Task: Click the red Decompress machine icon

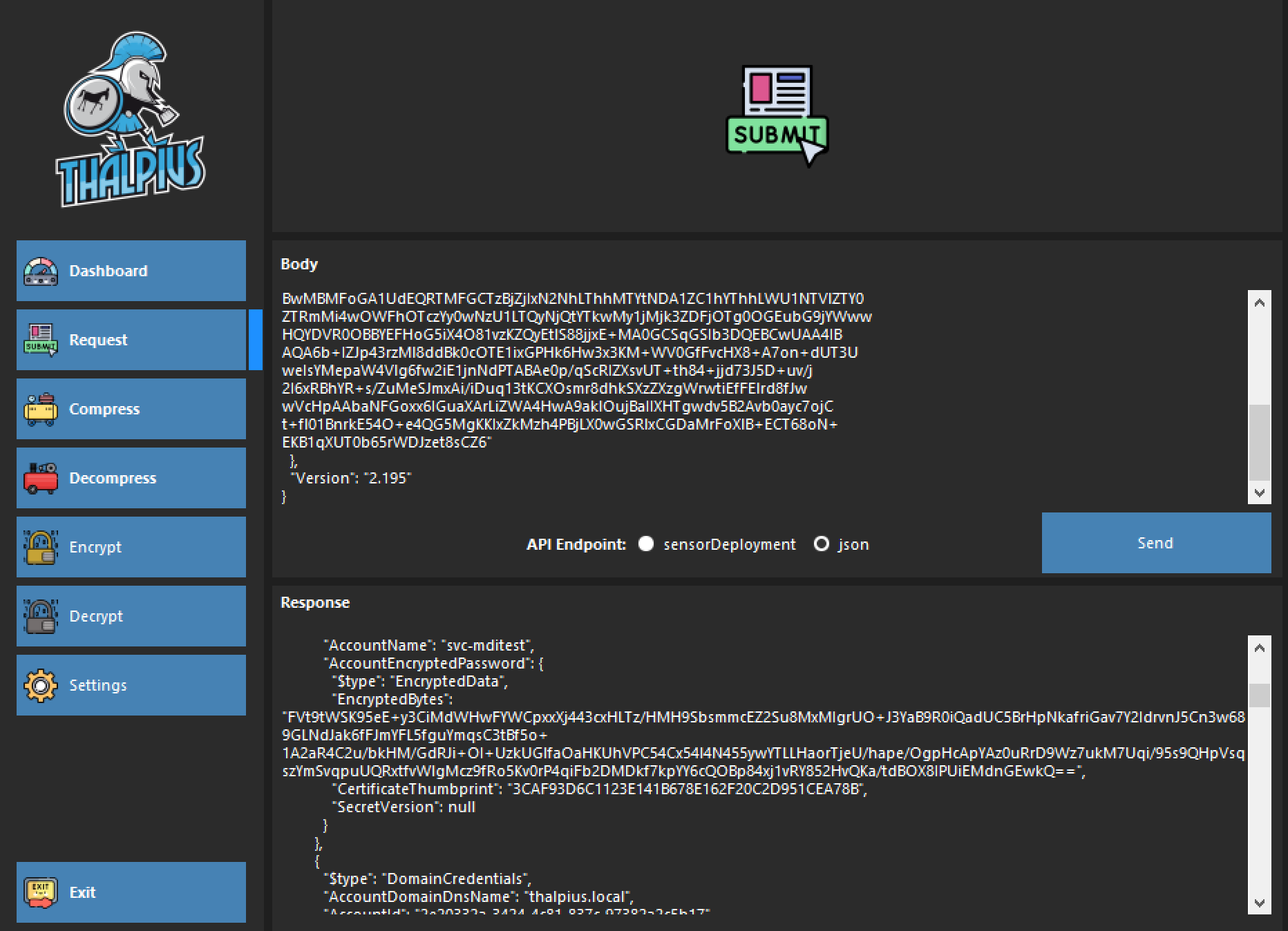Action: click(41, 478)
